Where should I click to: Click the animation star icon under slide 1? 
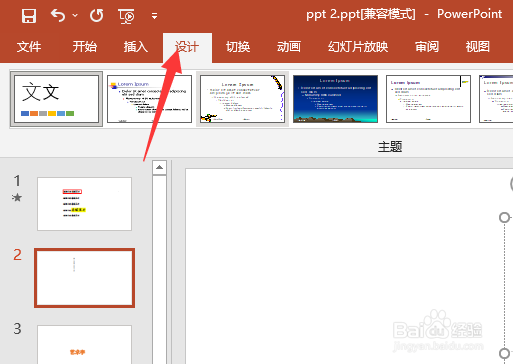(x=17, y=198)
